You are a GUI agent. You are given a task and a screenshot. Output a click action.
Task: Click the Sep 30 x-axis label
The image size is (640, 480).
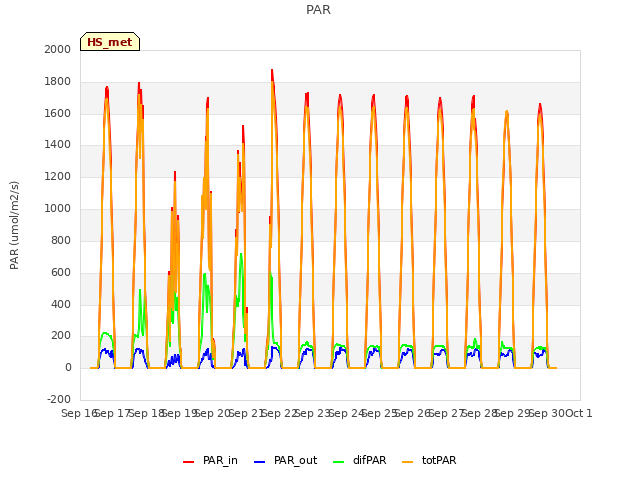tap(546, 413)
